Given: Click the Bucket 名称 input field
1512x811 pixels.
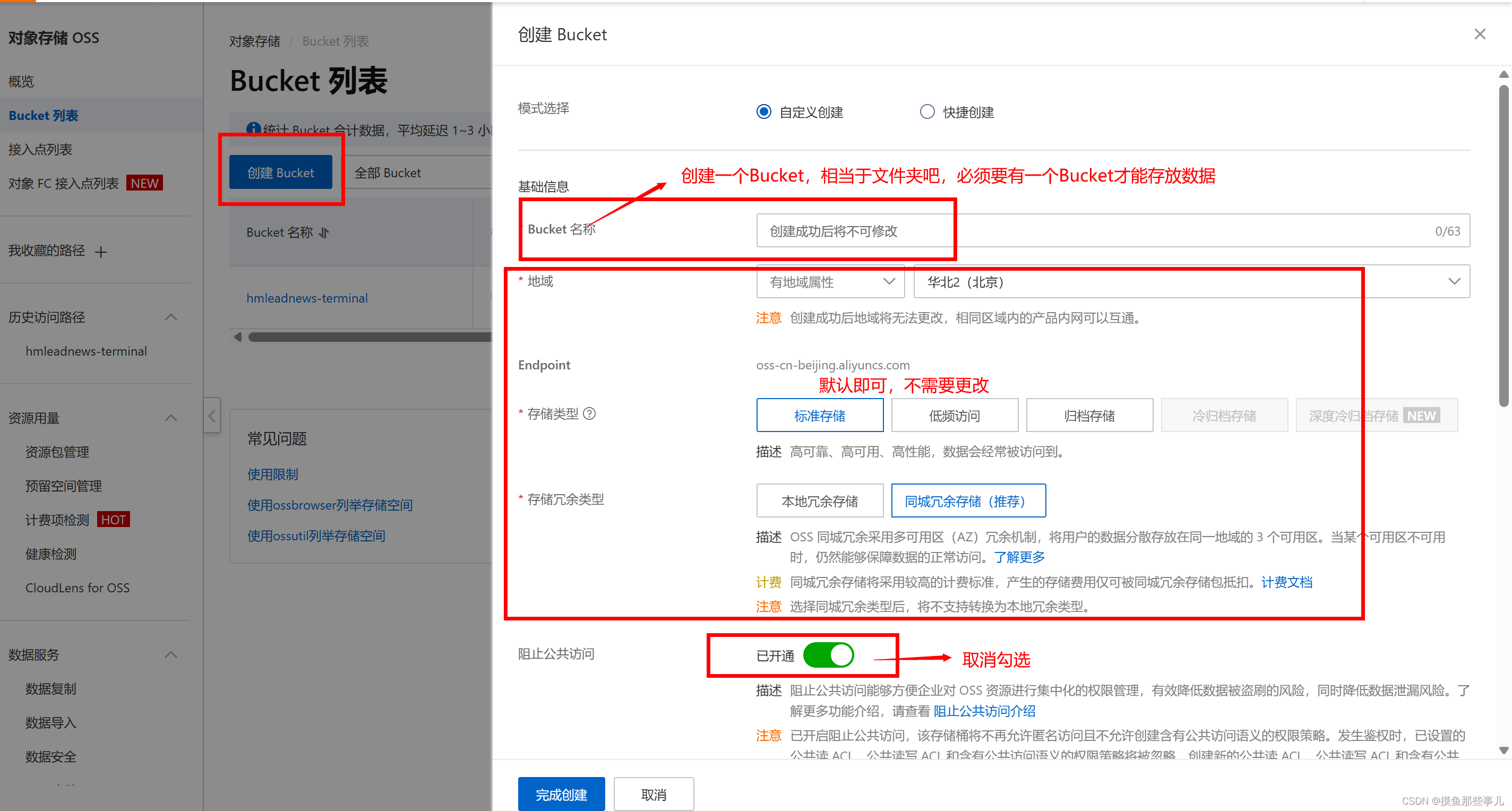Looking at the screenshot, I should pos(1113,231).
